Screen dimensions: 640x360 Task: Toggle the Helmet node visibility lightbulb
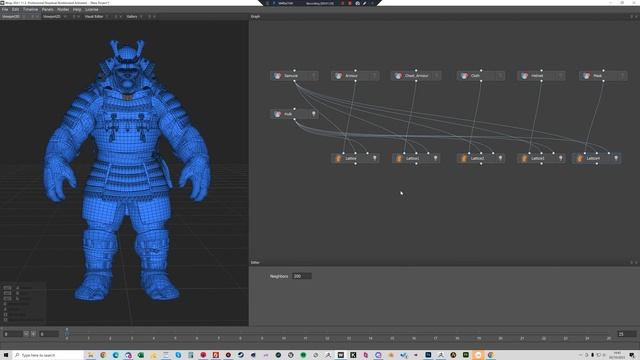(x=560, y=76)
